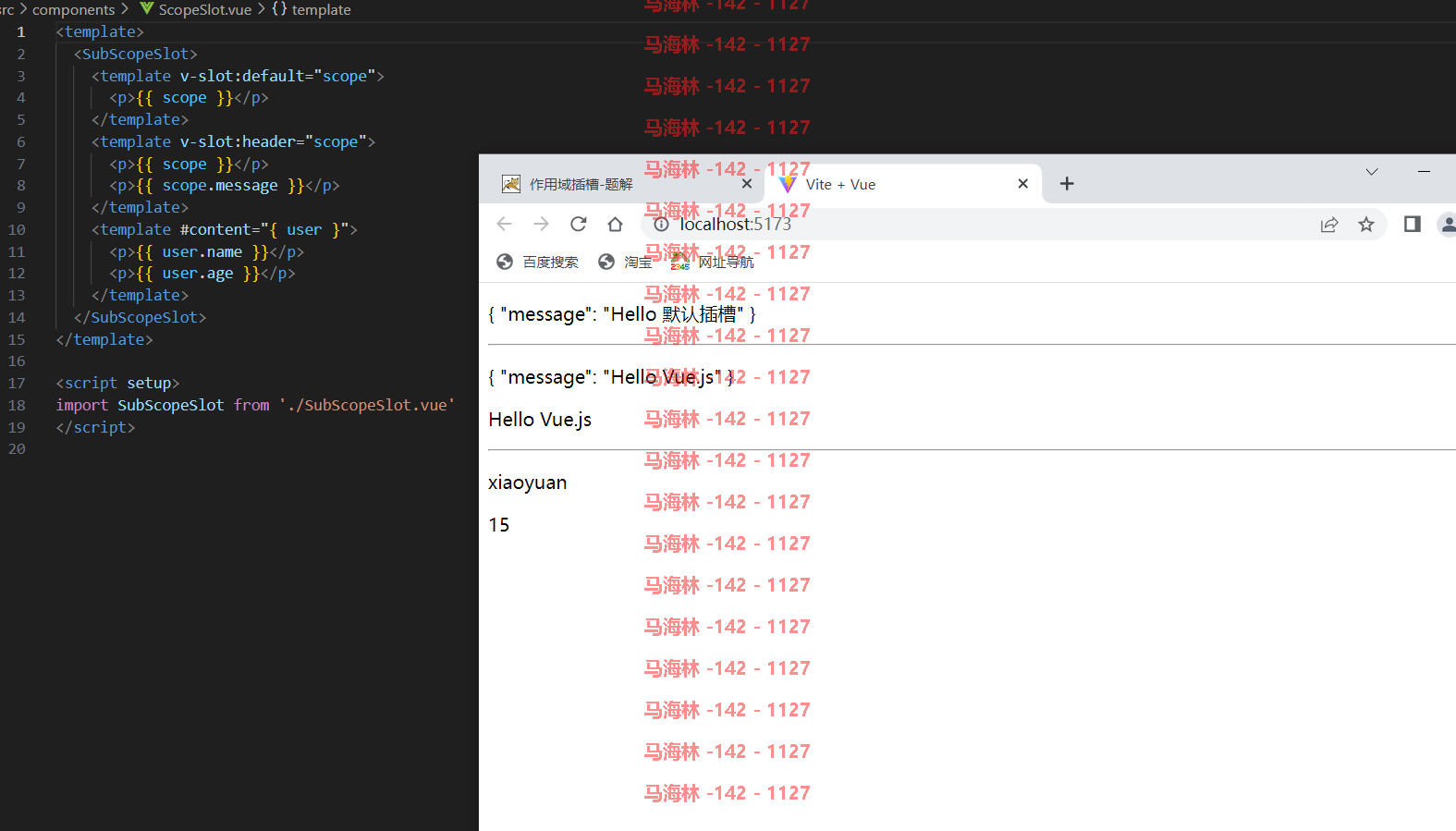
Task: View site information icon in address bar
Action: tap(661, 224)
